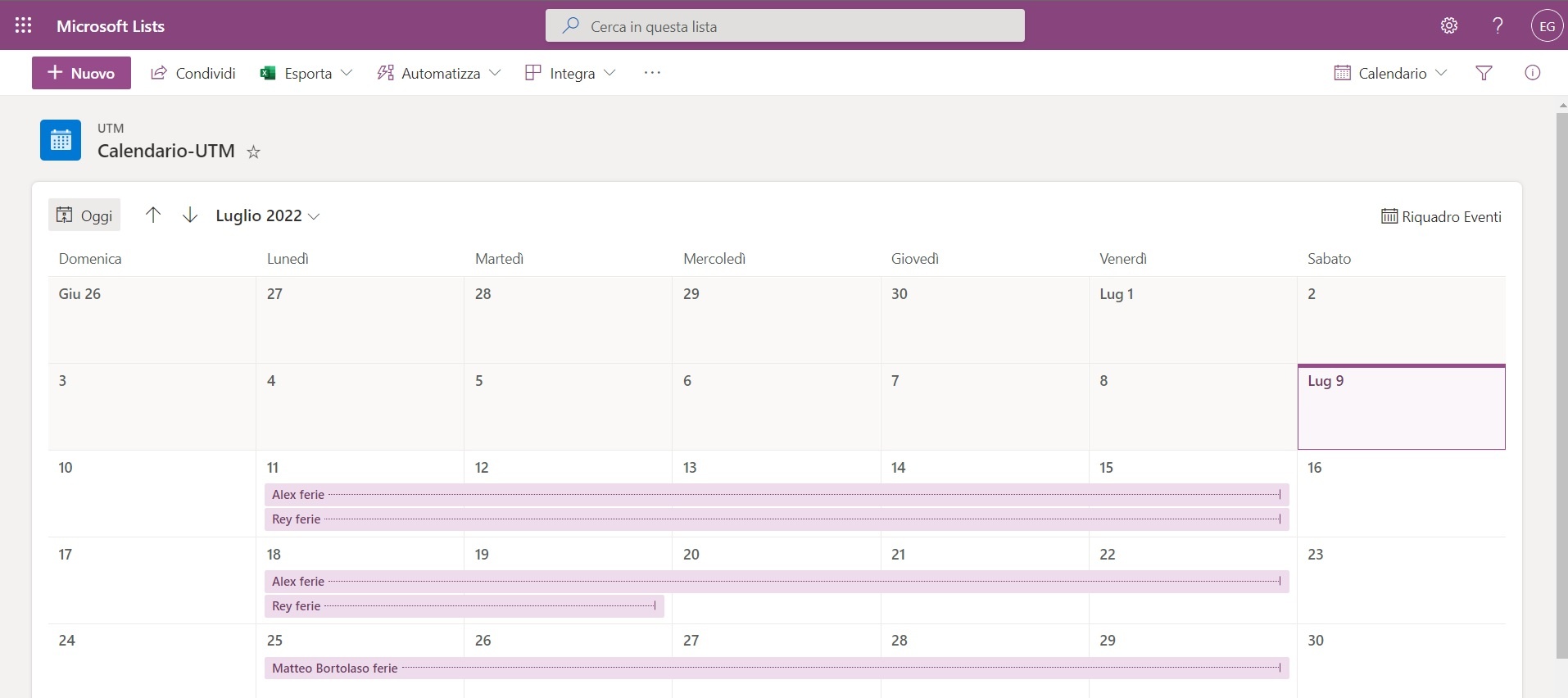Click the filter funnel icon

pyautogui.click(x=1484, y=73)
